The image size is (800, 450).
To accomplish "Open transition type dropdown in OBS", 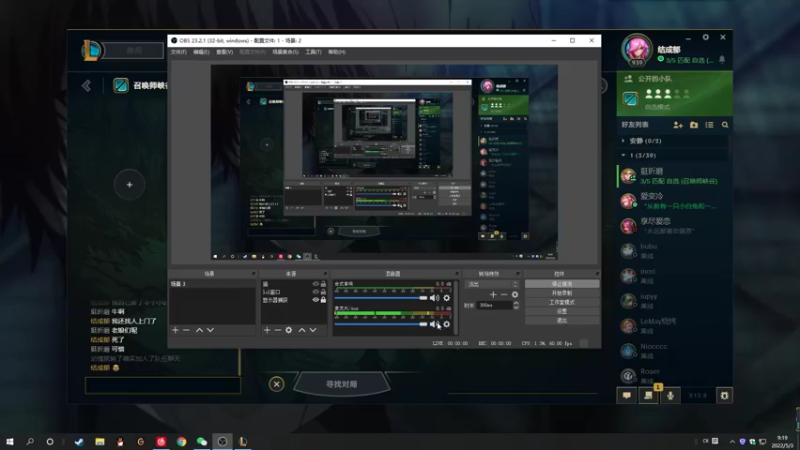I will pos(492,284).
